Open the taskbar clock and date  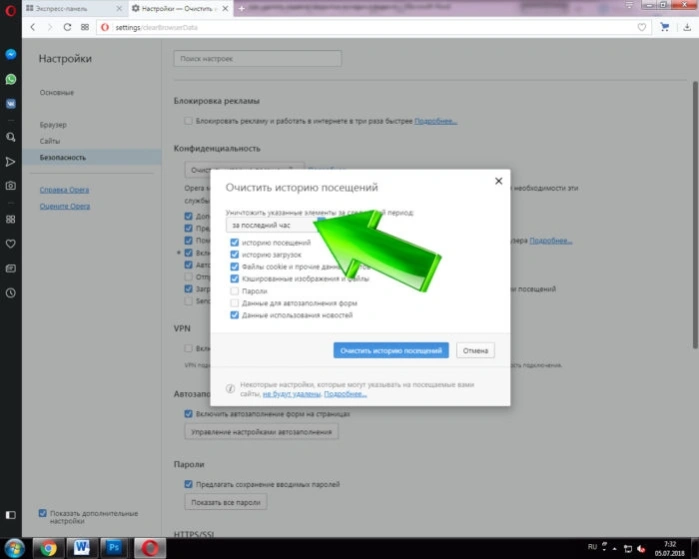pos(670,548)
